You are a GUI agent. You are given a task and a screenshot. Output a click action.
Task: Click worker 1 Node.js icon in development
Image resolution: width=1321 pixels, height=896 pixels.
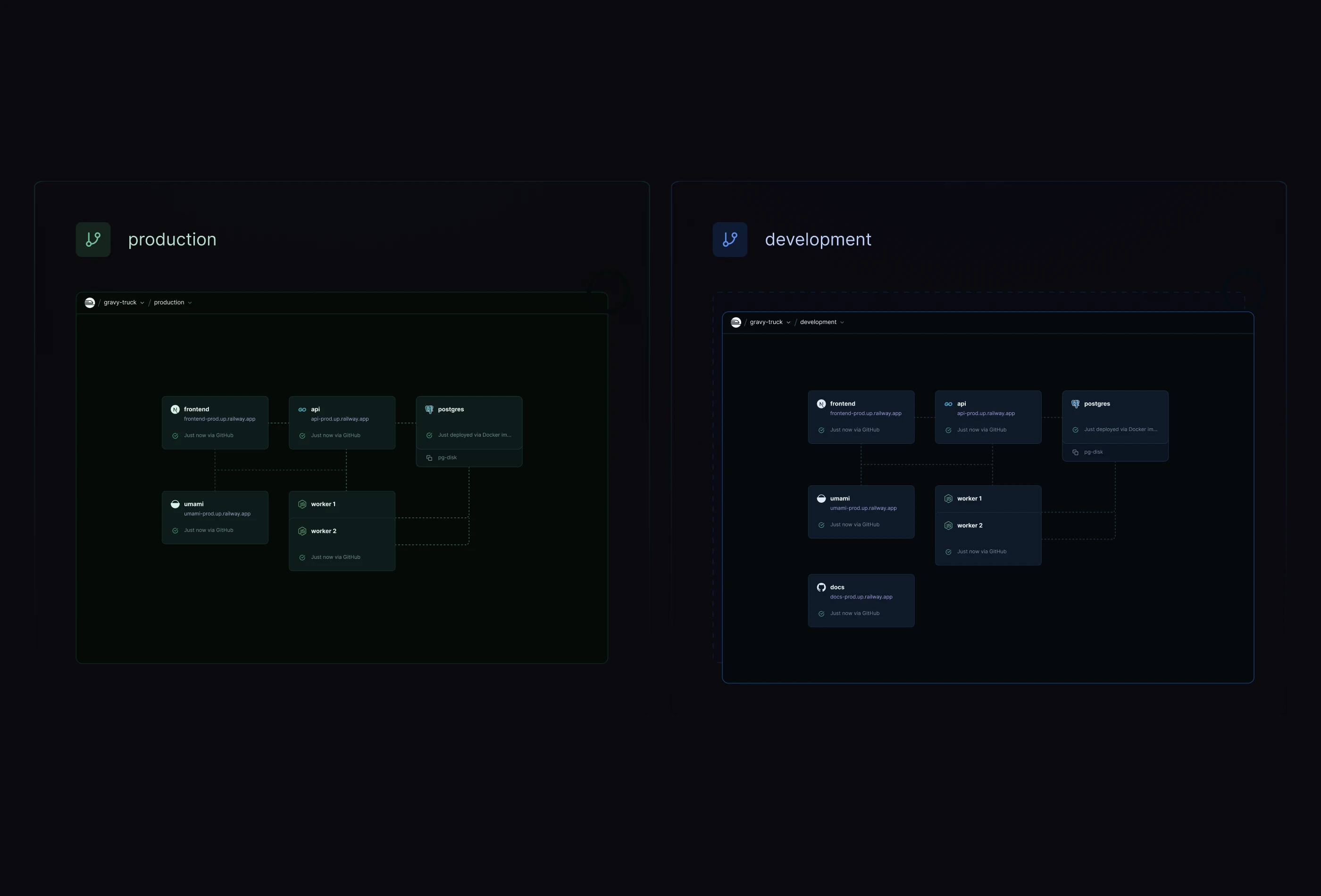(948, 499)
